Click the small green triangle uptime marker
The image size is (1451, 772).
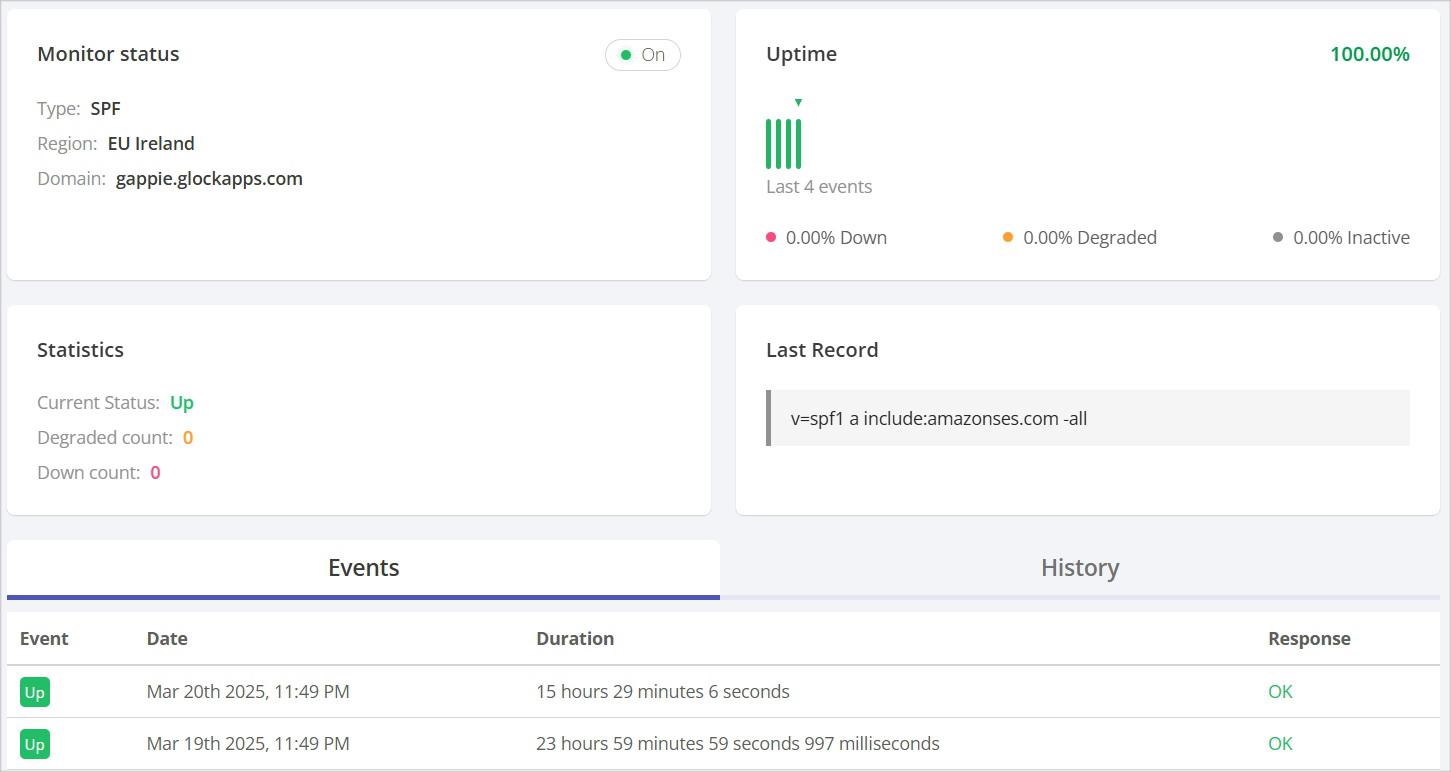798,102
